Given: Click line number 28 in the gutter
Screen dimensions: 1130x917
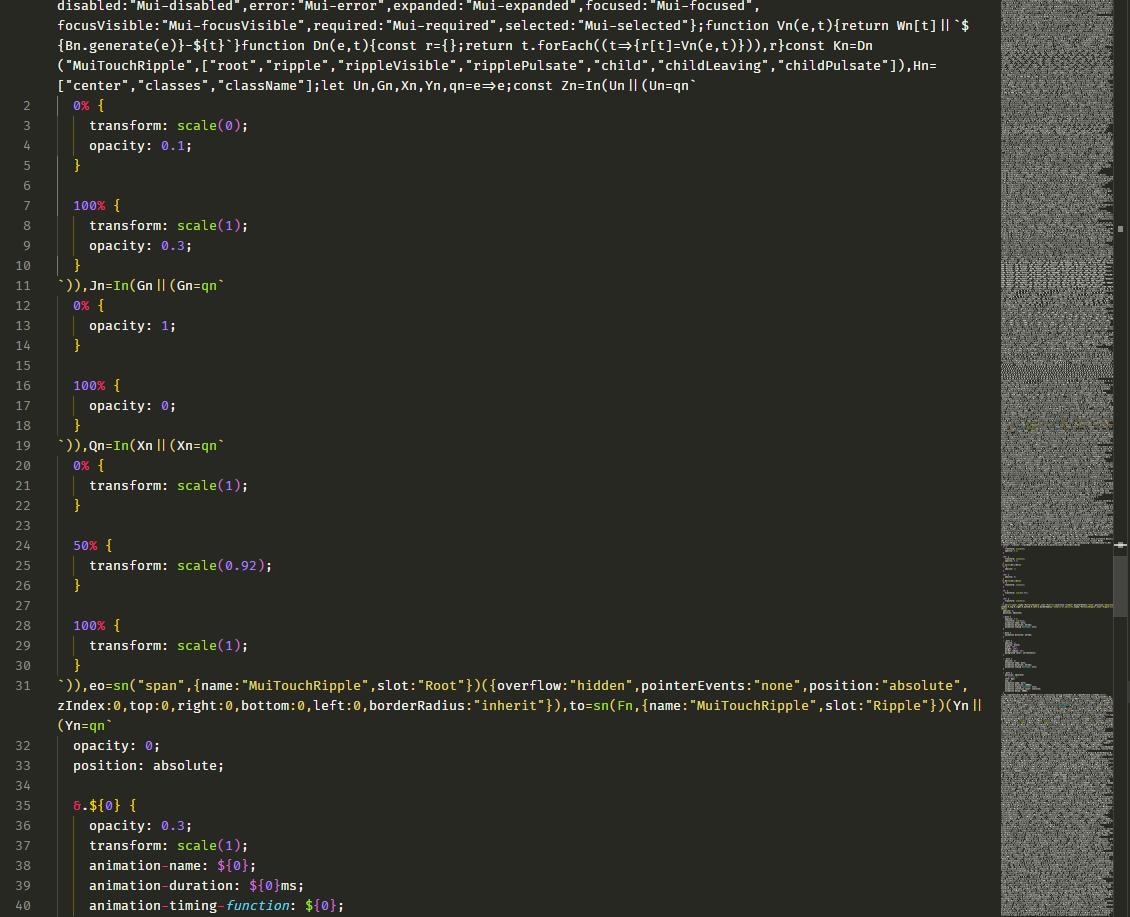Looking at the screenshot, I should [23, 626].
